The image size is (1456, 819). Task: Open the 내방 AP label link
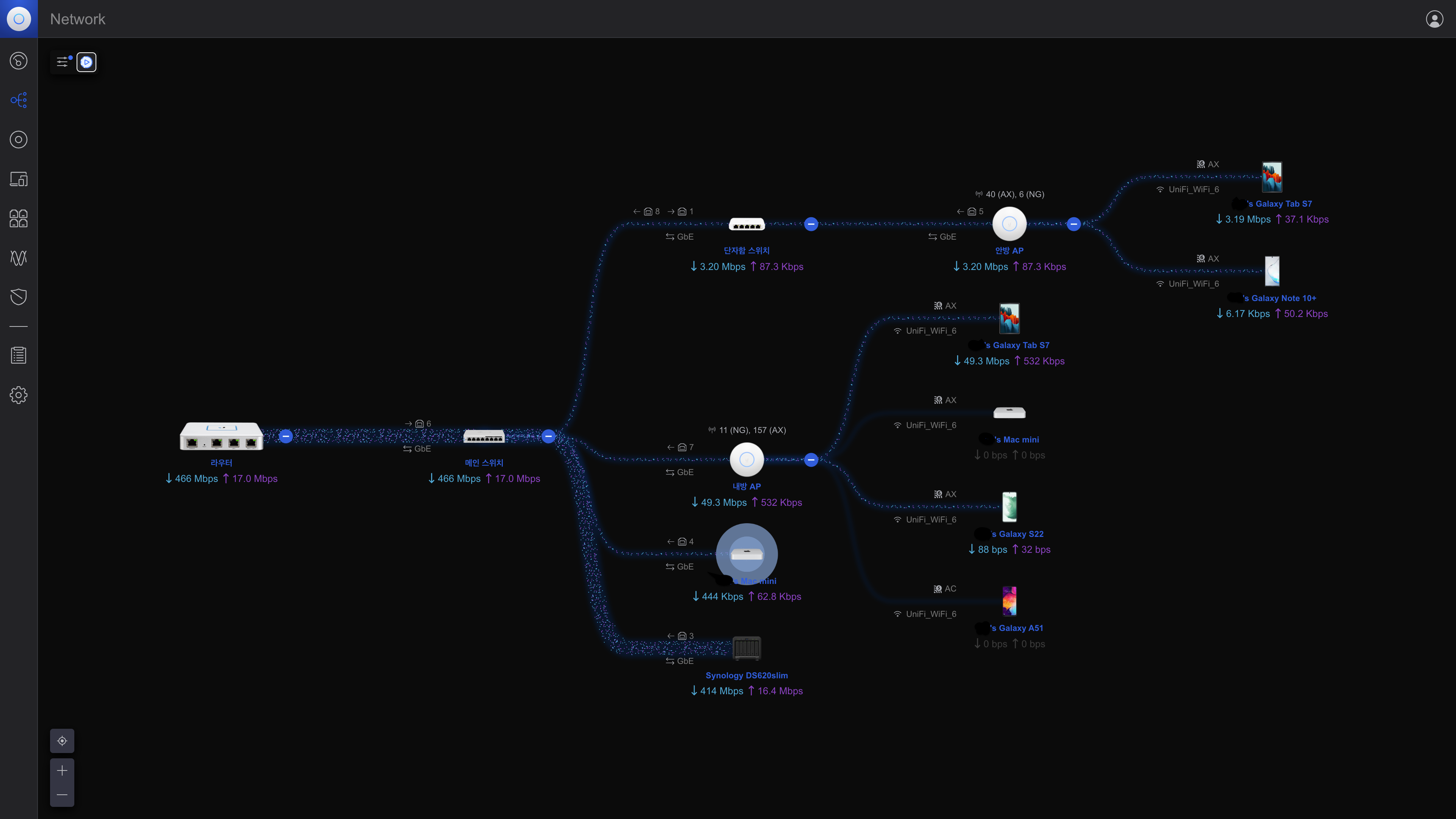tap(747, 486)
